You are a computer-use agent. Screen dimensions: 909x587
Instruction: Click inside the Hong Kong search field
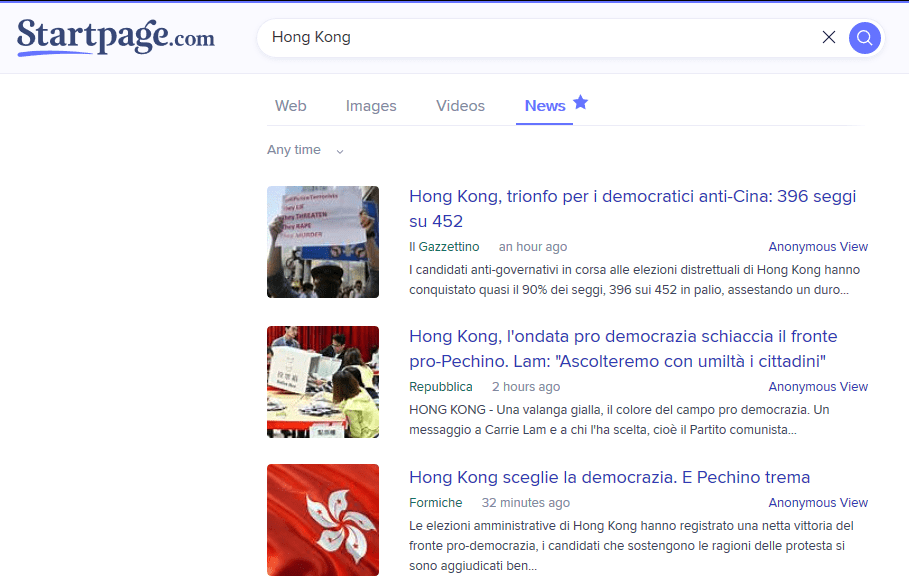540,38
